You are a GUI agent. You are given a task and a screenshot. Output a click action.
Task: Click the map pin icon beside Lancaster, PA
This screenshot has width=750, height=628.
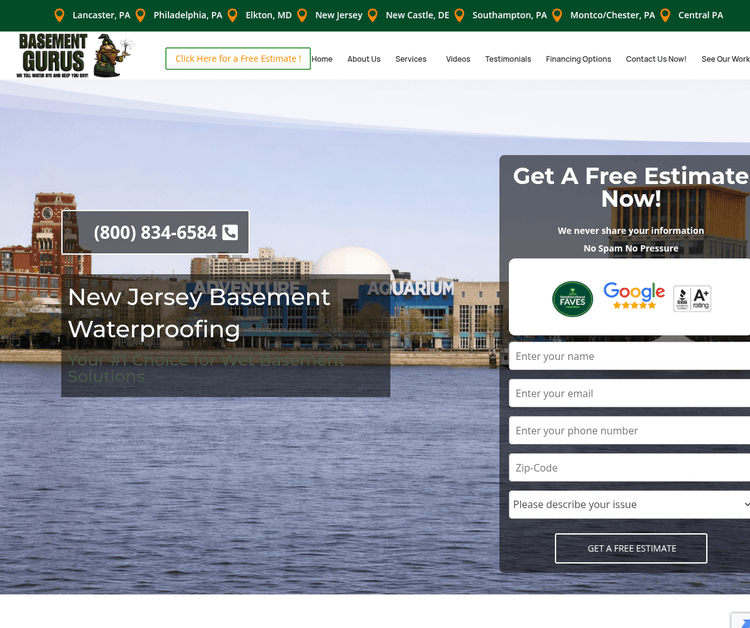59,15
